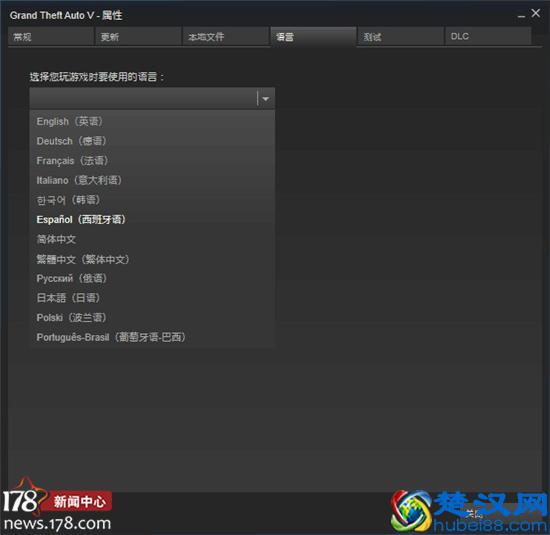Select Italiano (意大利语) language option
Screen dimensions: 550x535
(152, 180)
